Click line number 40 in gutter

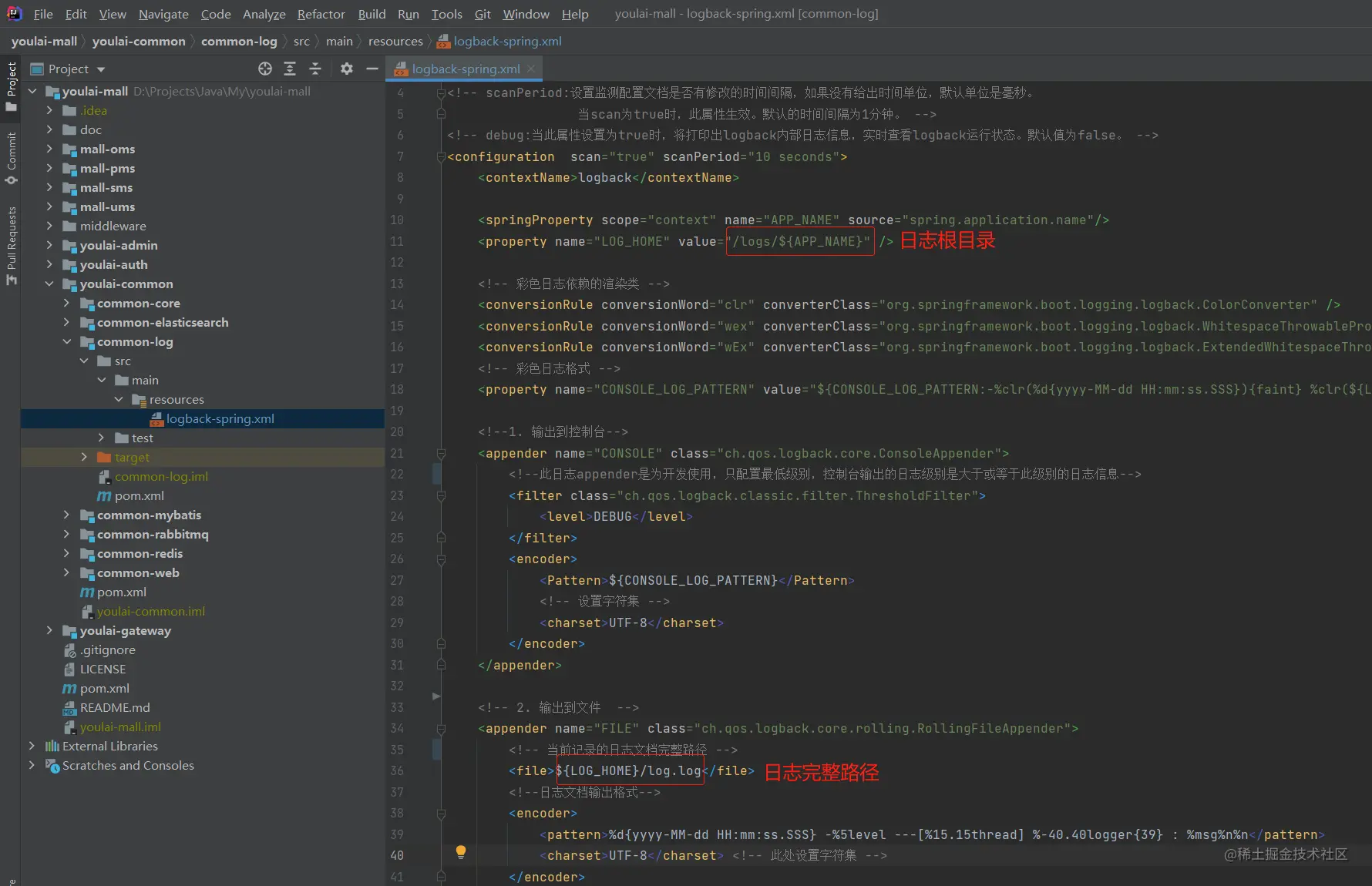pyautogui.click(x=397, y=855)
